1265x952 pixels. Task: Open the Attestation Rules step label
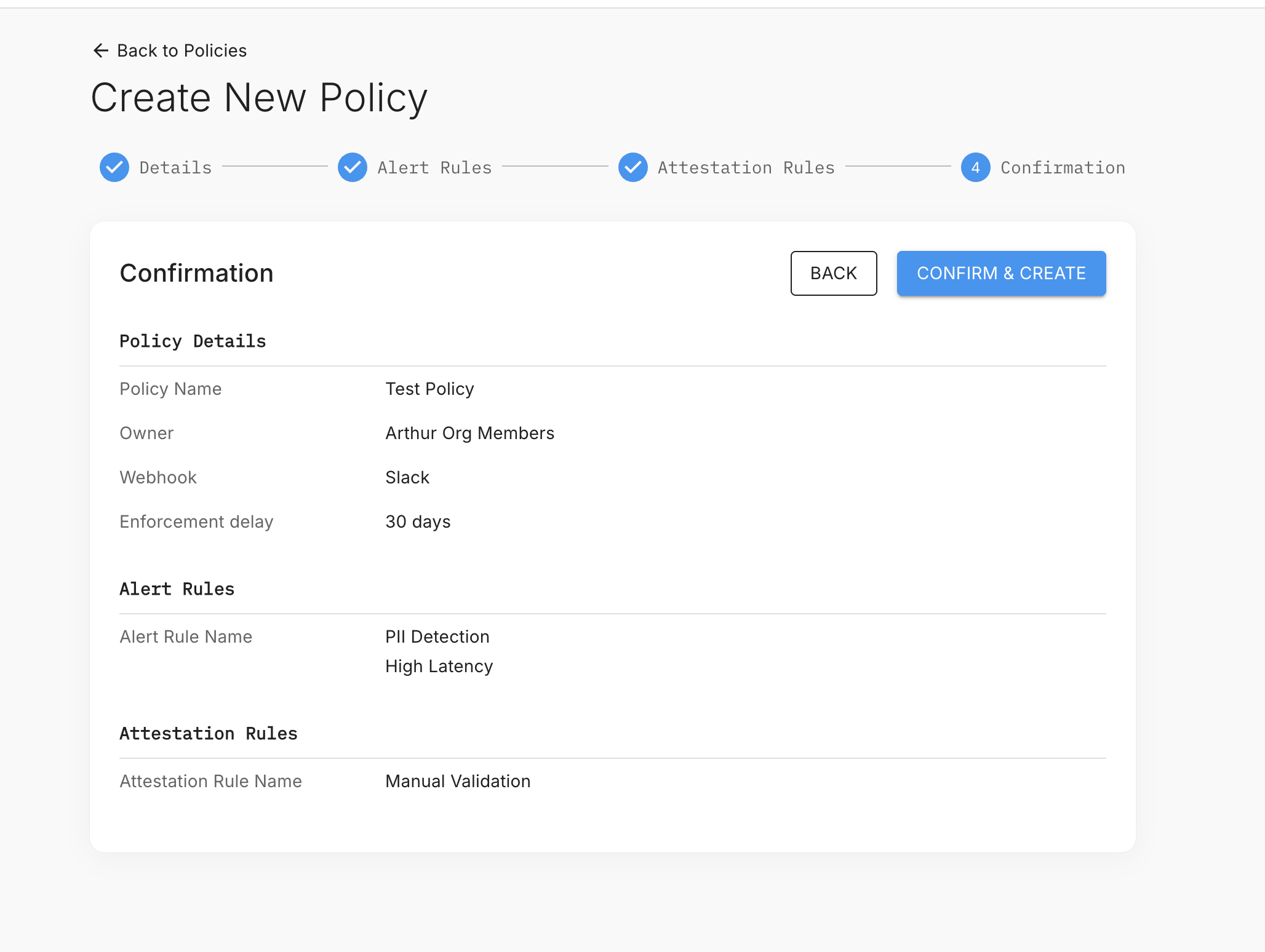pos(746,167)
